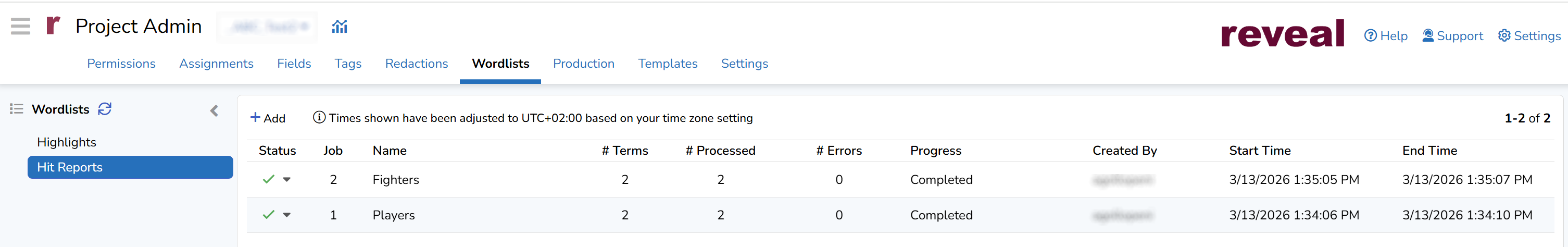Expand status dropdown for Players job
Image resolution: width=1568 pixels, height=247 pixels.
(287, 215)
